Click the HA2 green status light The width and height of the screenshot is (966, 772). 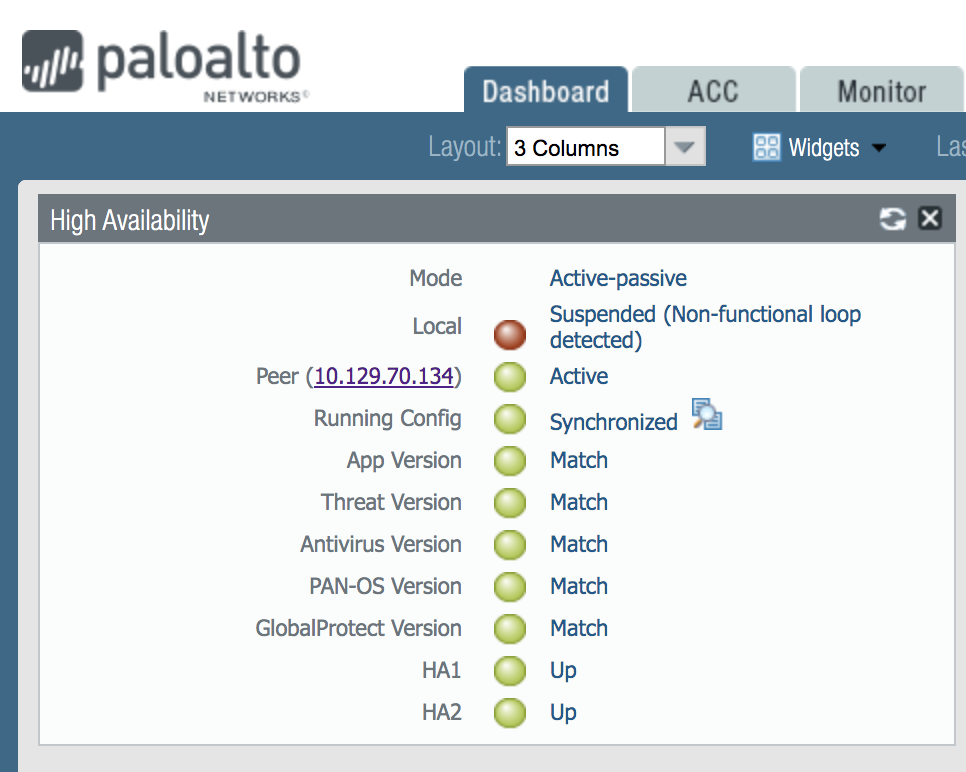(x=510, y=712)
